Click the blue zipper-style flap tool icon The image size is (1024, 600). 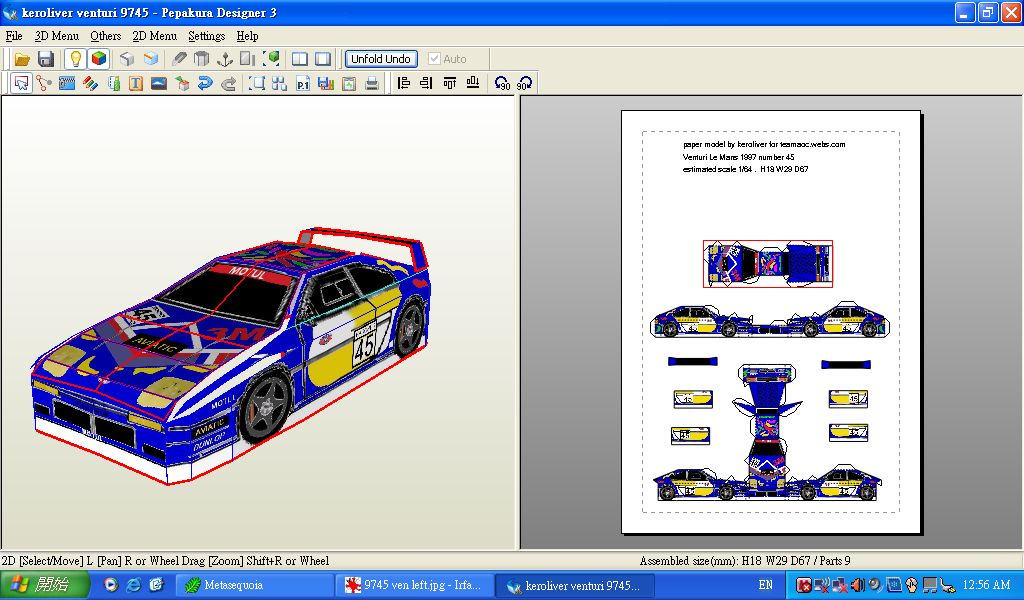[67, 84]
